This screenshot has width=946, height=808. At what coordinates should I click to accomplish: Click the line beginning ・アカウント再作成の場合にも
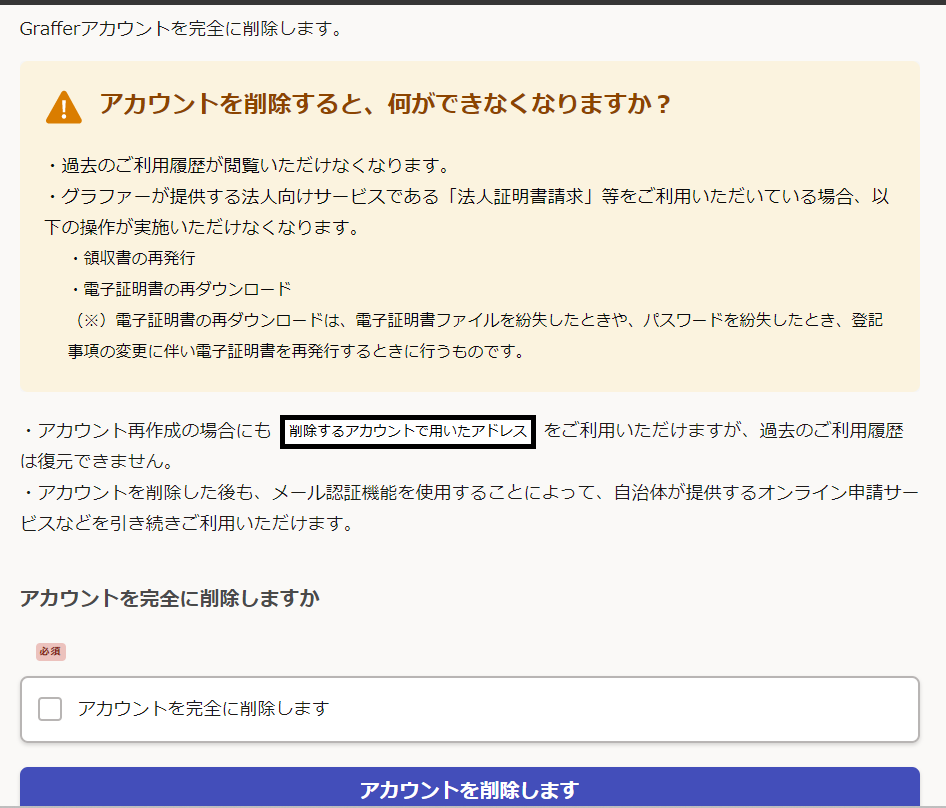click(x=462, y=446)
